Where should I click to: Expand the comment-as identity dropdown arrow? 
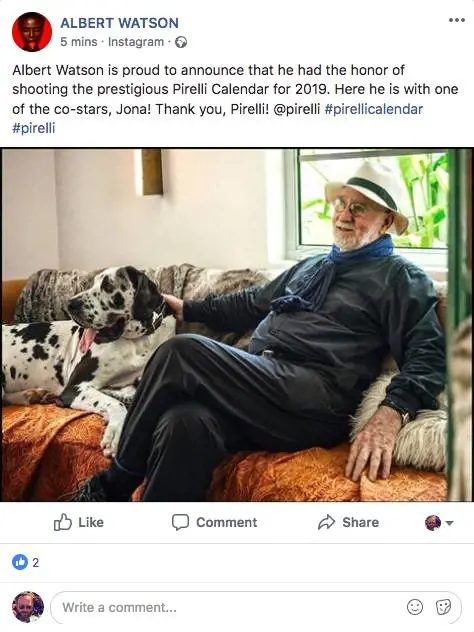coord(449,523)
